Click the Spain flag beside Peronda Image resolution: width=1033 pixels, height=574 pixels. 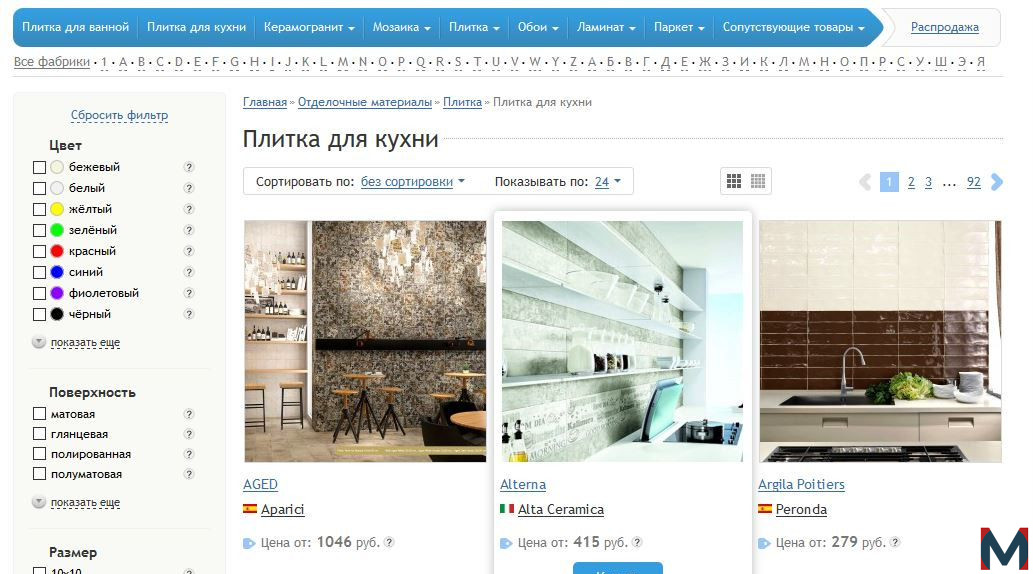765,509
